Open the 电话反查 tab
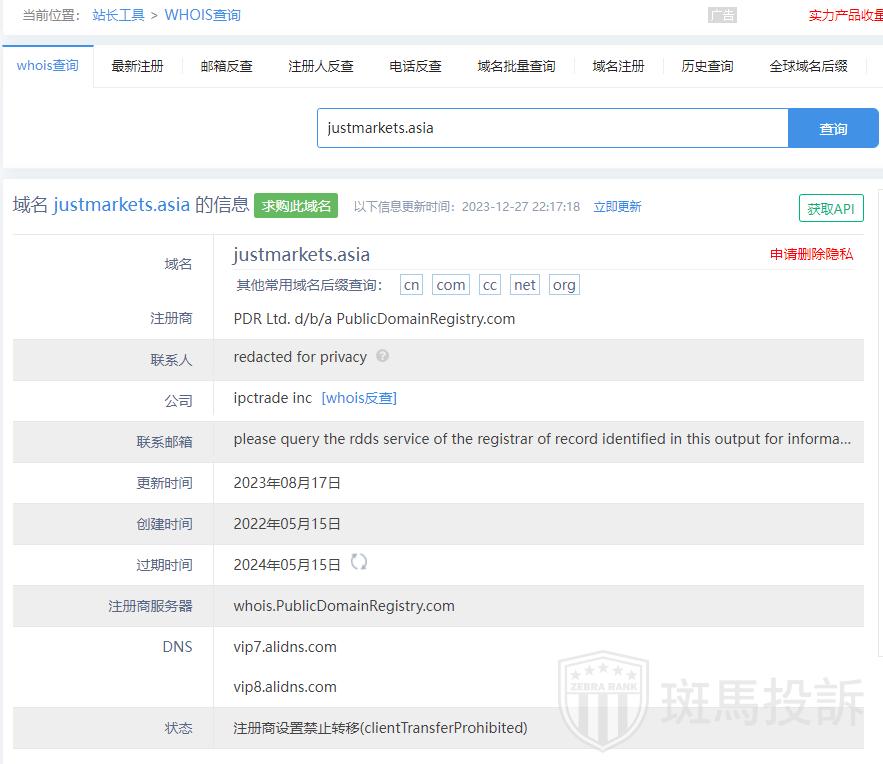The image size is (883, 764). [415, 66]
